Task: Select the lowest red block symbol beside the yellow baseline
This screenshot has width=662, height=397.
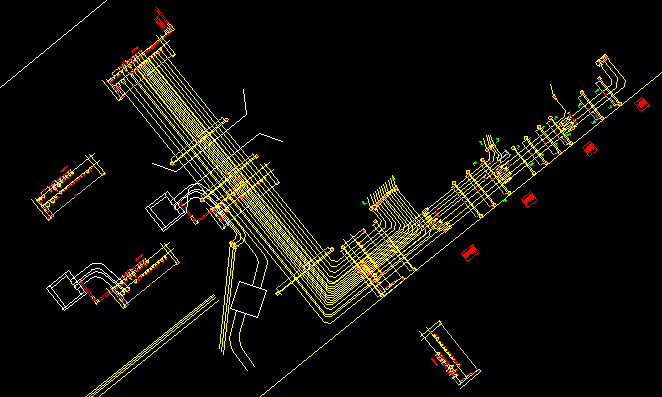Action: tap(469, 253)
